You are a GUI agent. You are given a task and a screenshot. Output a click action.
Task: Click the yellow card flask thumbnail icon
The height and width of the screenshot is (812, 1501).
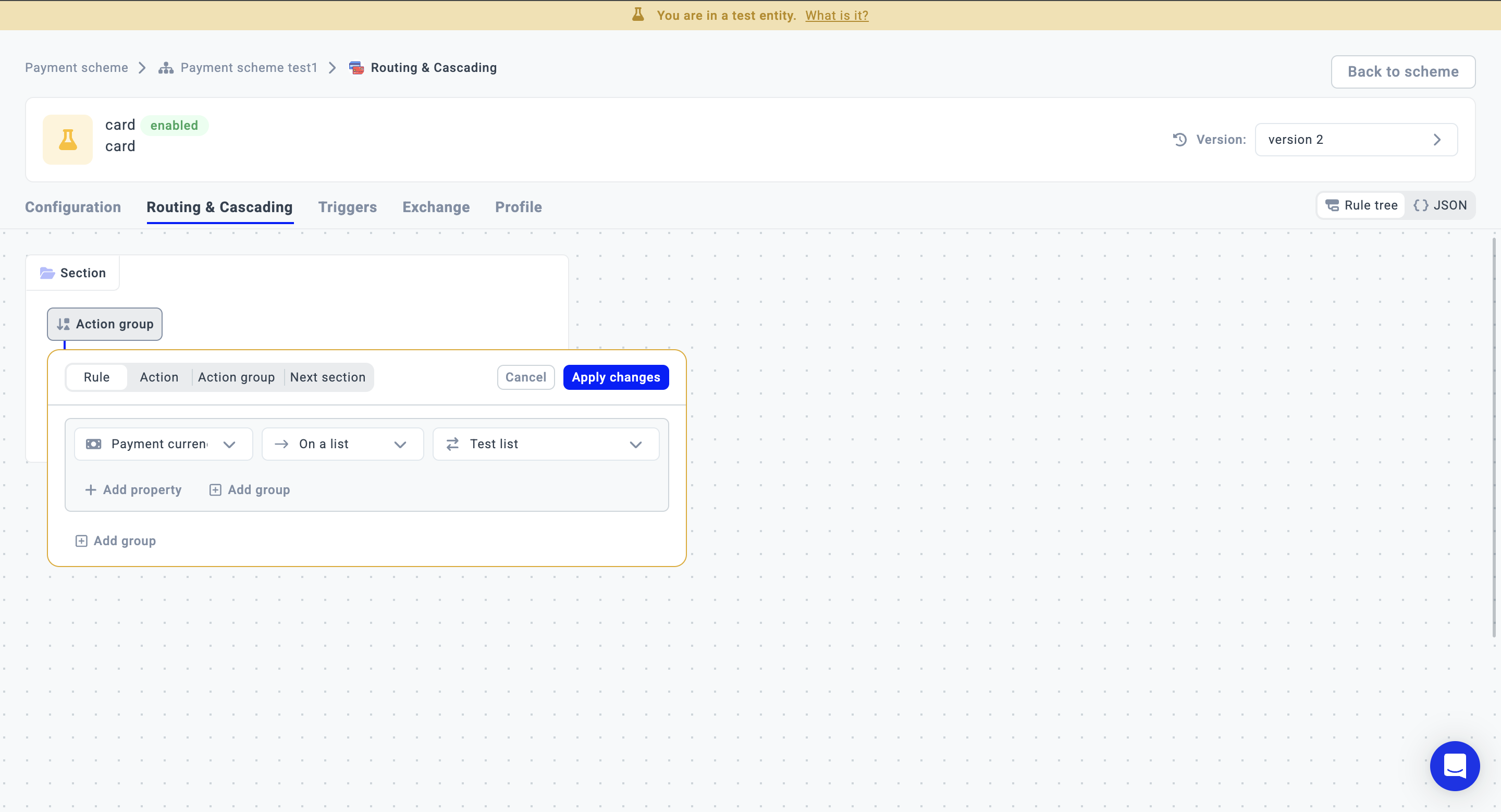[x=68, y=139]
